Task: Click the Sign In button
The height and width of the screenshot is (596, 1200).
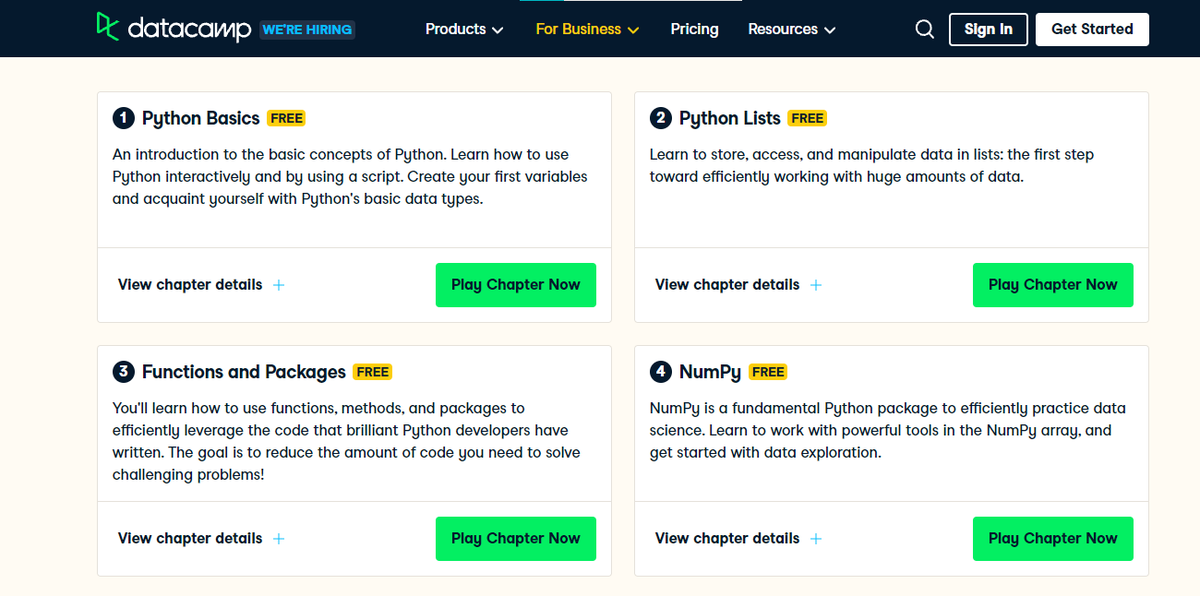Action: coord(988,29)
